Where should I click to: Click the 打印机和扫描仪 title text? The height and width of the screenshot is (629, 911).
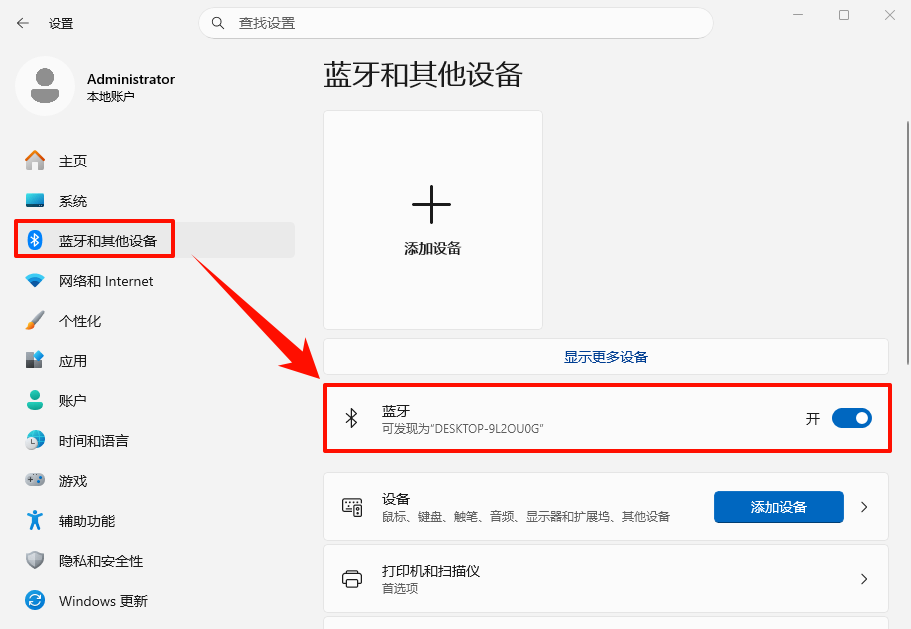coord(431,571)
